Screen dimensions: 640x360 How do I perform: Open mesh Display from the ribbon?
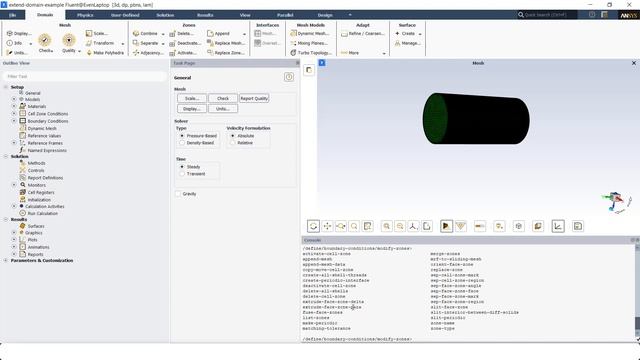[x=19, y=33]
